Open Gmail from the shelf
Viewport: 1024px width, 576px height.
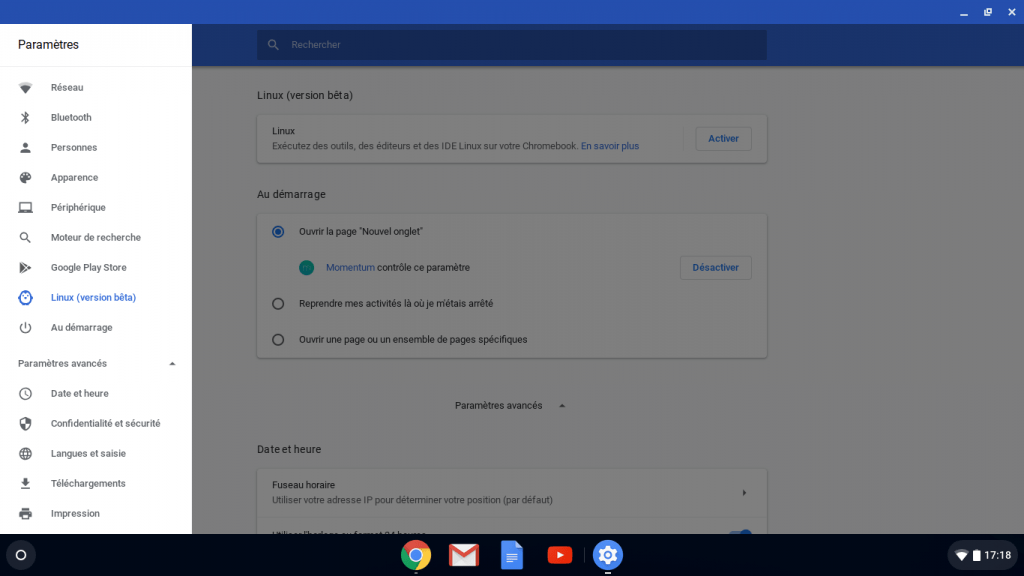(x=463, y=555)
